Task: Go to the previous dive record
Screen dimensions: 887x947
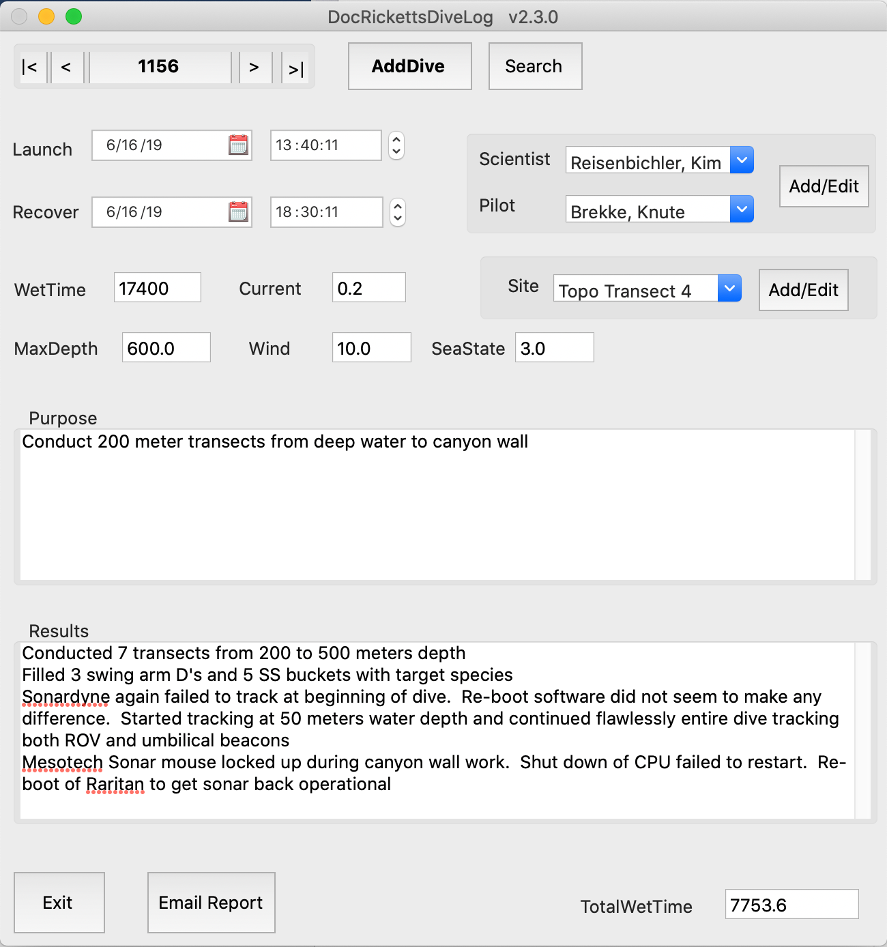Action: click(66, 67)
